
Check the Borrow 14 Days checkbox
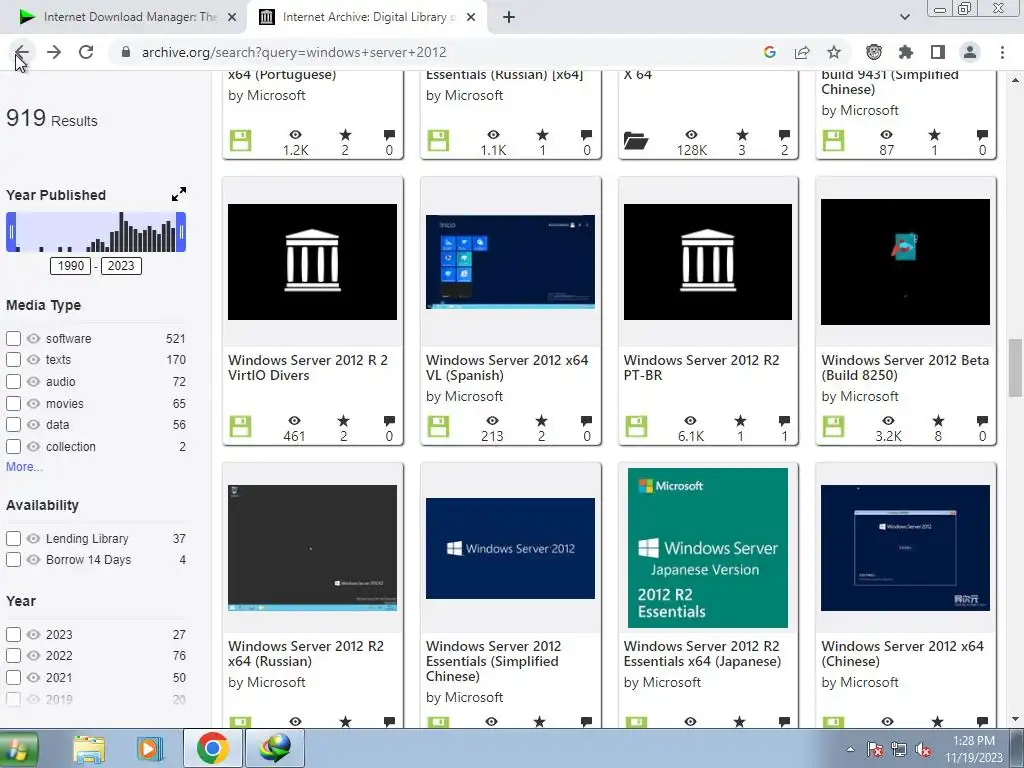point(13,560)
